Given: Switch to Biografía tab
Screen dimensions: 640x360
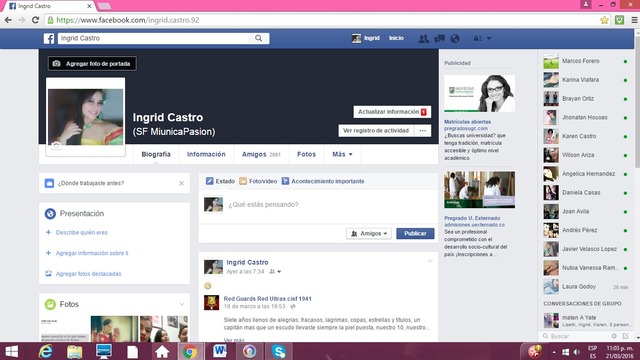Looking at the screenshot, I should coord(156,154).
